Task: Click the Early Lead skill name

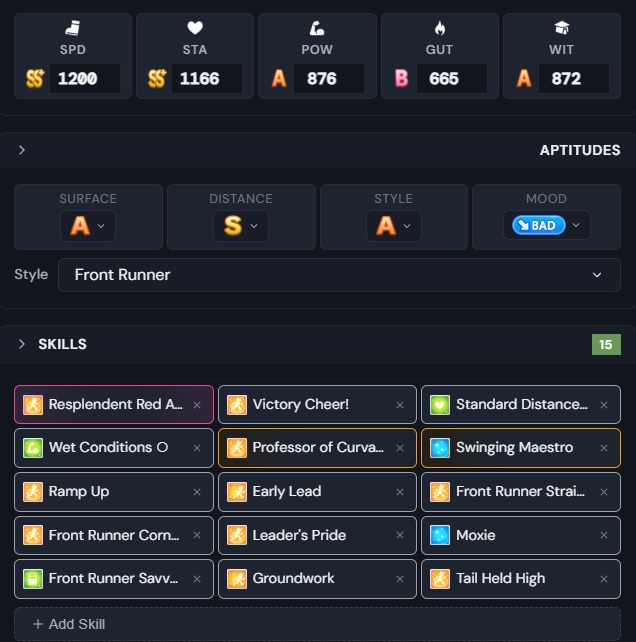Action: coord(287,491)
